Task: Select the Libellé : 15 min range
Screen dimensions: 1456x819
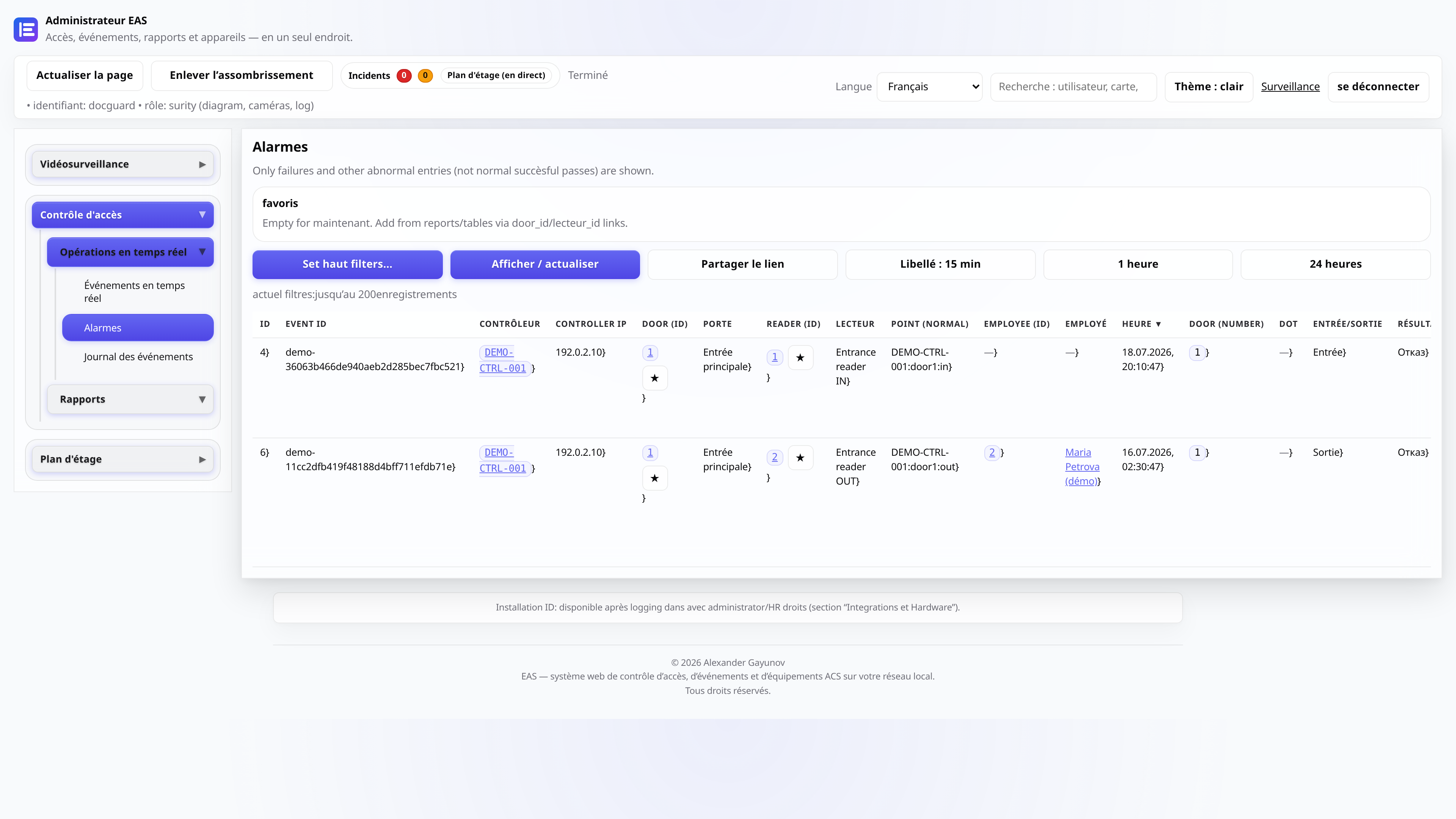Action: click(x=940, y=264)
